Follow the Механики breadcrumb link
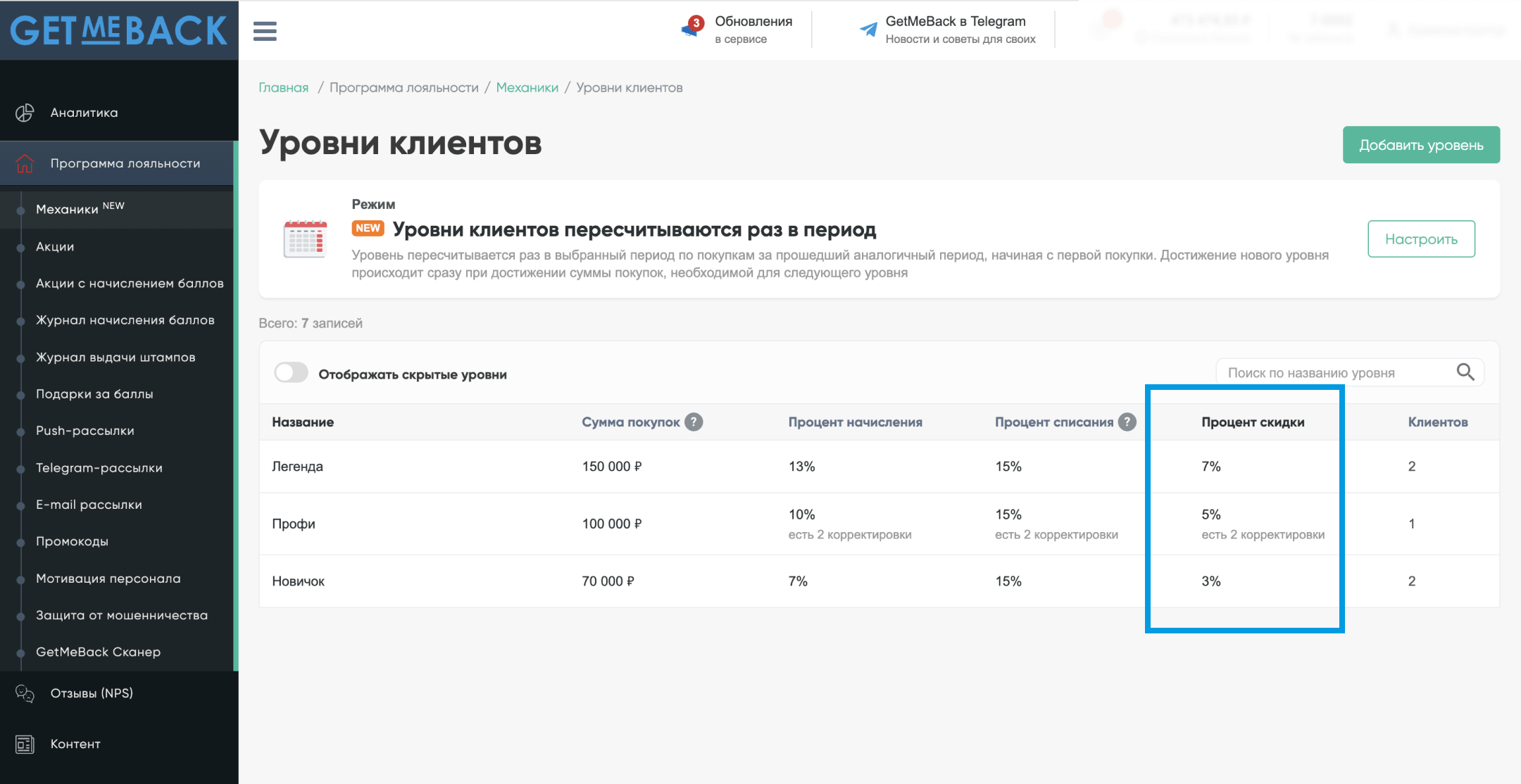The width and height of the screenshot is (1521, 784). point(527,87)
